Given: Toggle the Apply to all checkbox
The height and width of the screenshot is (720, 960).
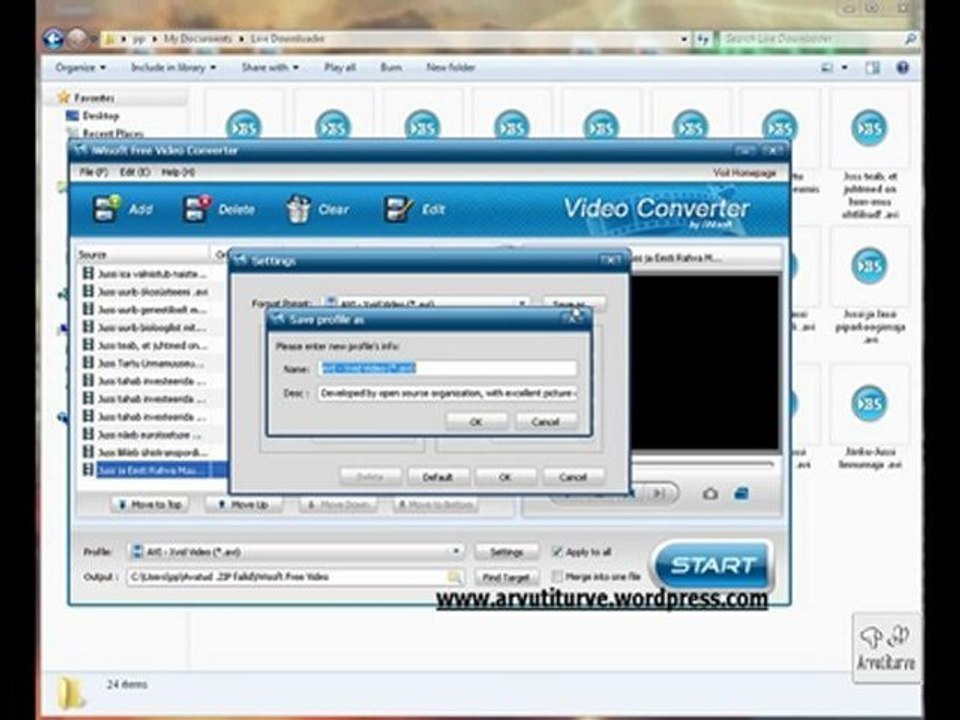Looking at the screenshot, I should point(557,552).
